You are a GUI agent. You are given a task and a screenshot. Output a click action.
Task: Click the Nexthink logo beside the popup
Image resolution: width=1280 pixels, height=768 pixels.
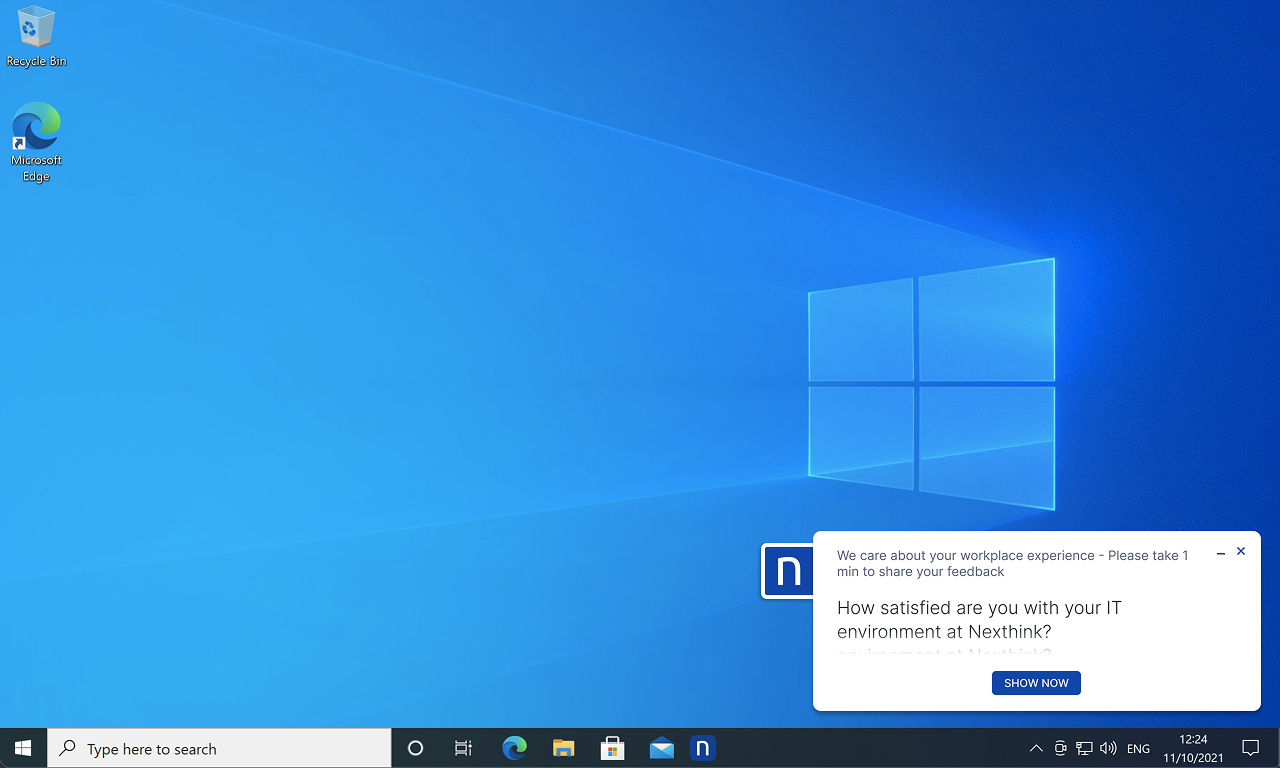coord(788,571)
